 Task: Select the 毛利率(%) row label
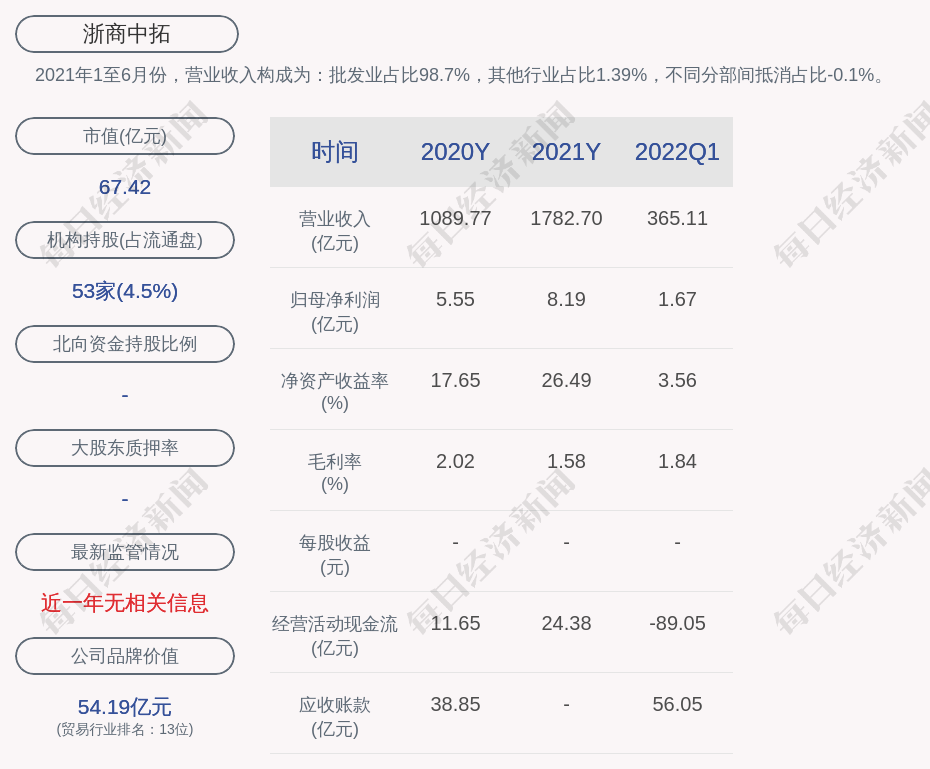tap(335, 473)
